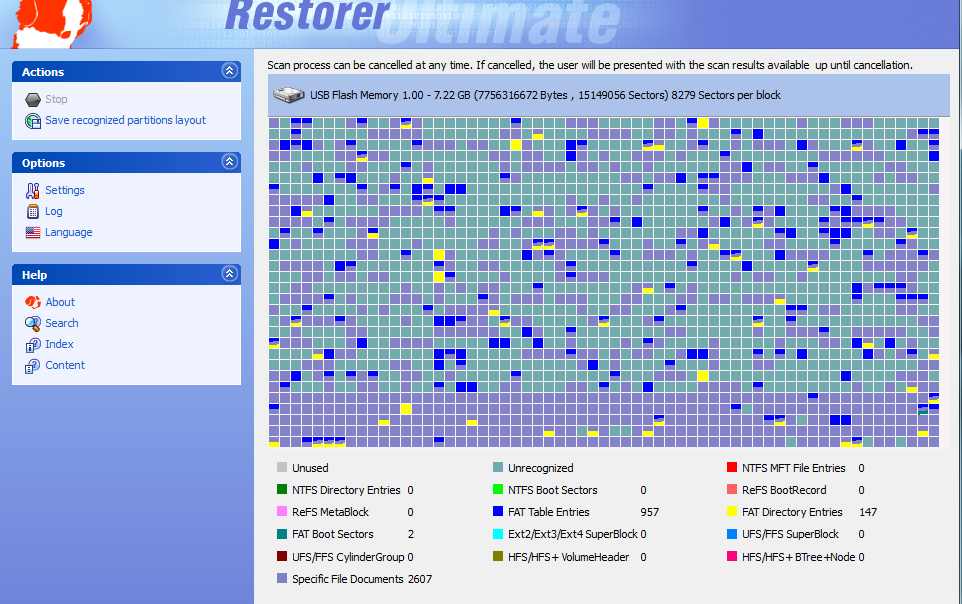Click the Save recognized partitions layout icon

33,121
